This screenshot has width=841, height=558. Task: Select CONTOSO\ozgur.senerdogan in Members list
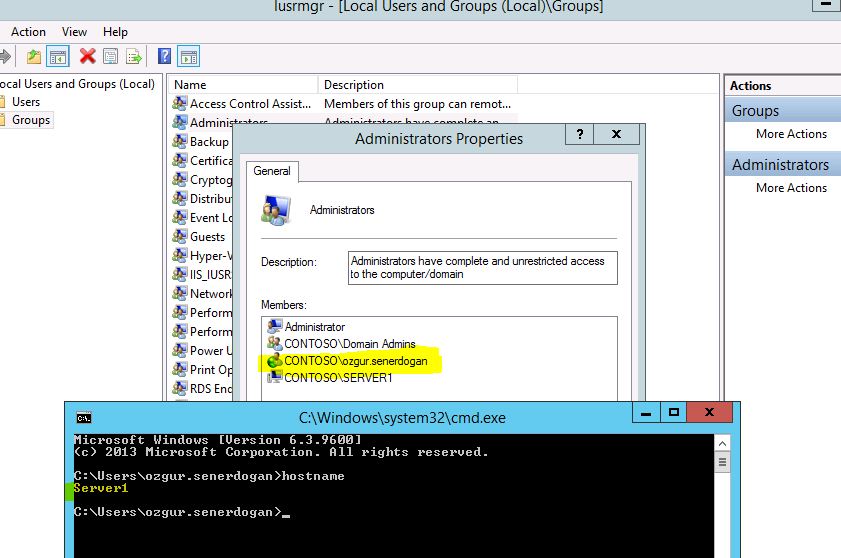[x=356, y=361]
